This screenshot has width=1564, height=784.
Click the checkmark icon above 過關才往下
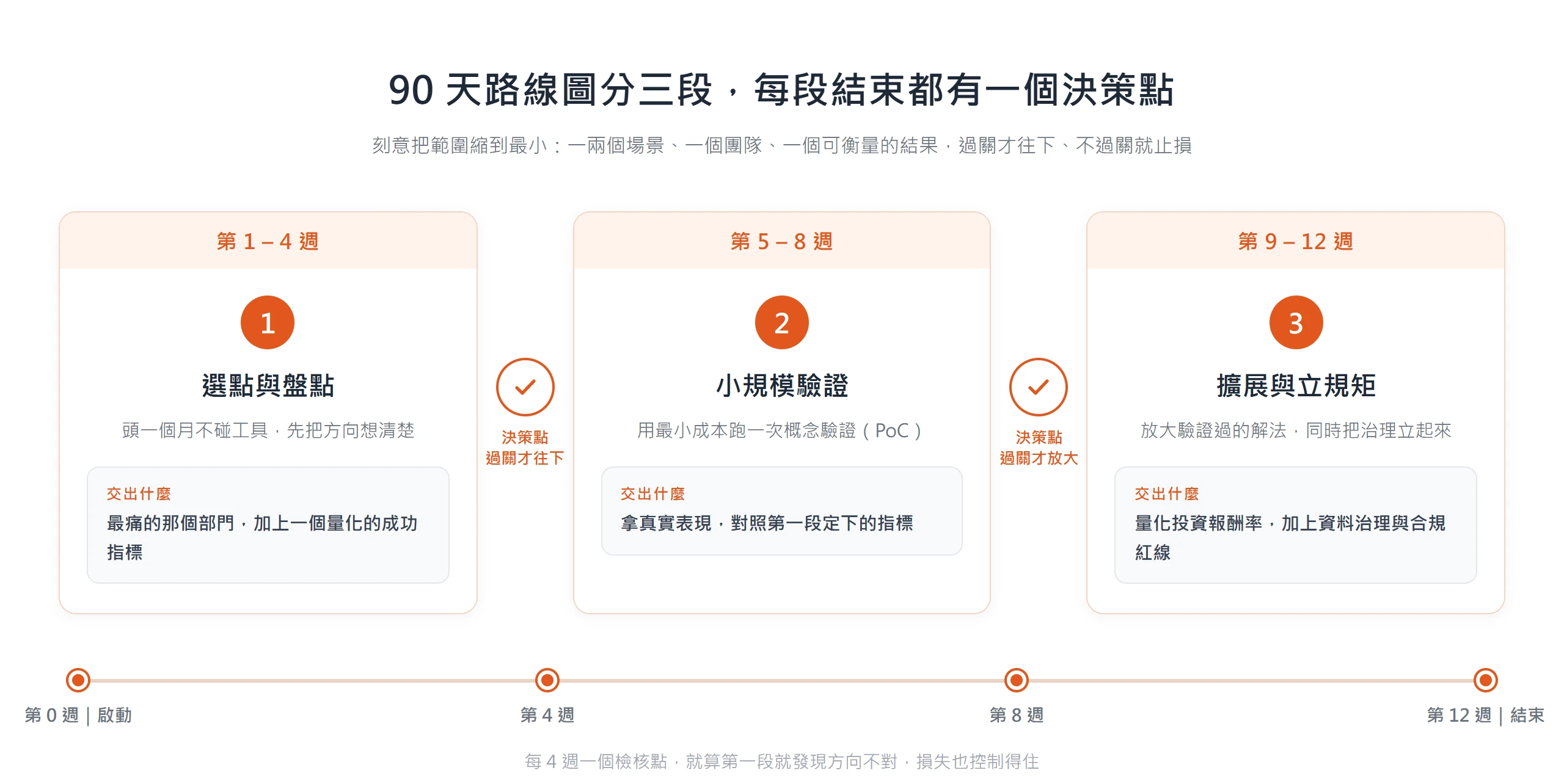tap(525, 387)
